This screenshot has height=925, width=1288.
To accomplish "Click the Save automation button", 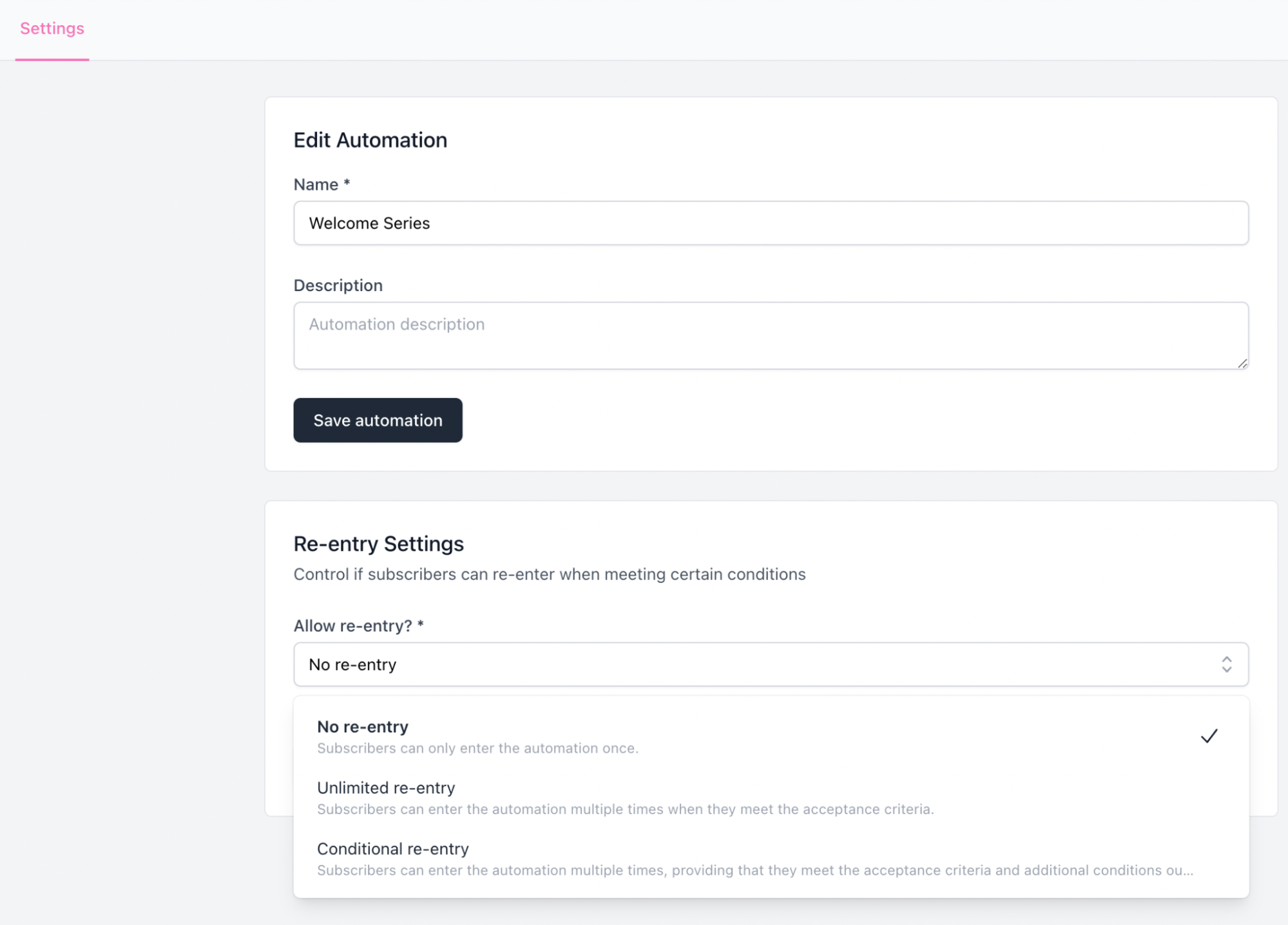I will pos(378,420).
